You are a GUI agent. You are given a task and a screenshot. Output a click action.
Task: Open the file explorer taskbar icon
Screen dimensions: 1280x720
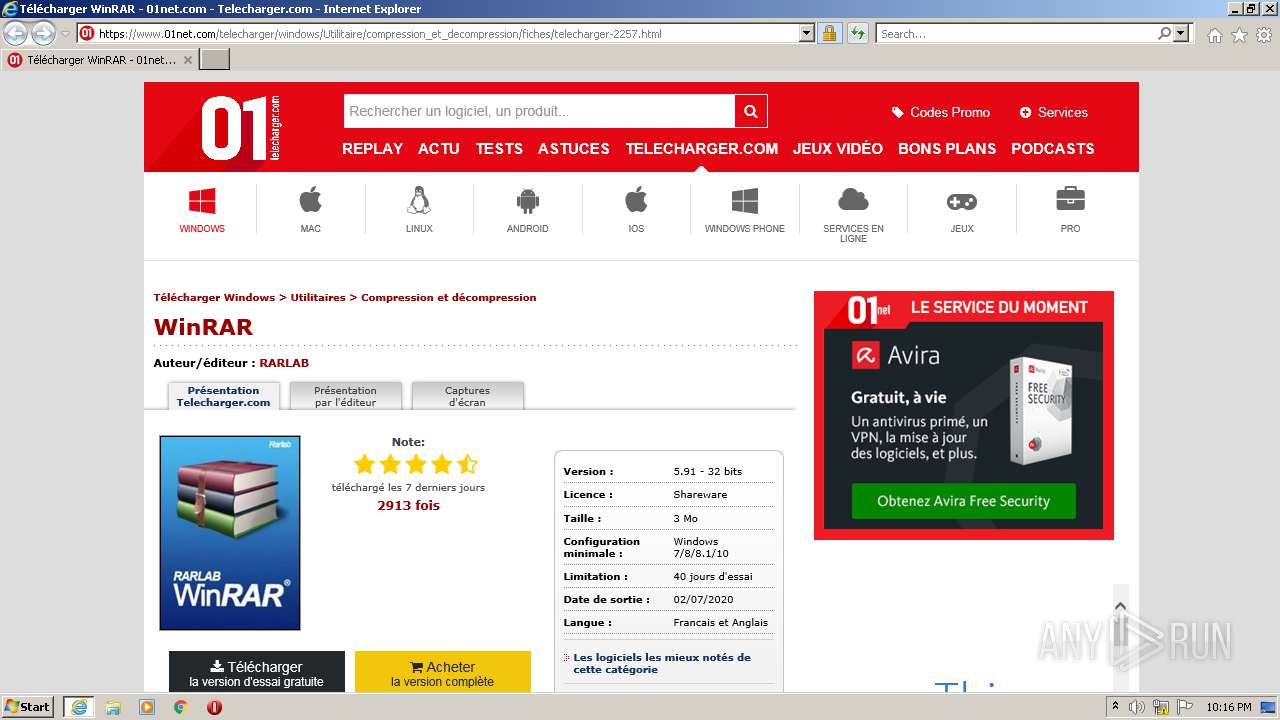[x=113, y=707]
